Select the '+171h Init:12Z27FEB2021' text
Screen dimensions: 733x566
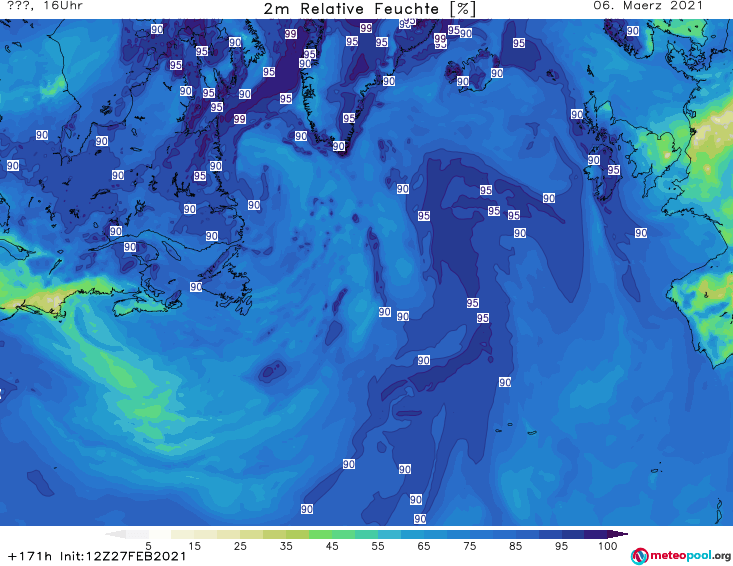[x=97, y=556]
